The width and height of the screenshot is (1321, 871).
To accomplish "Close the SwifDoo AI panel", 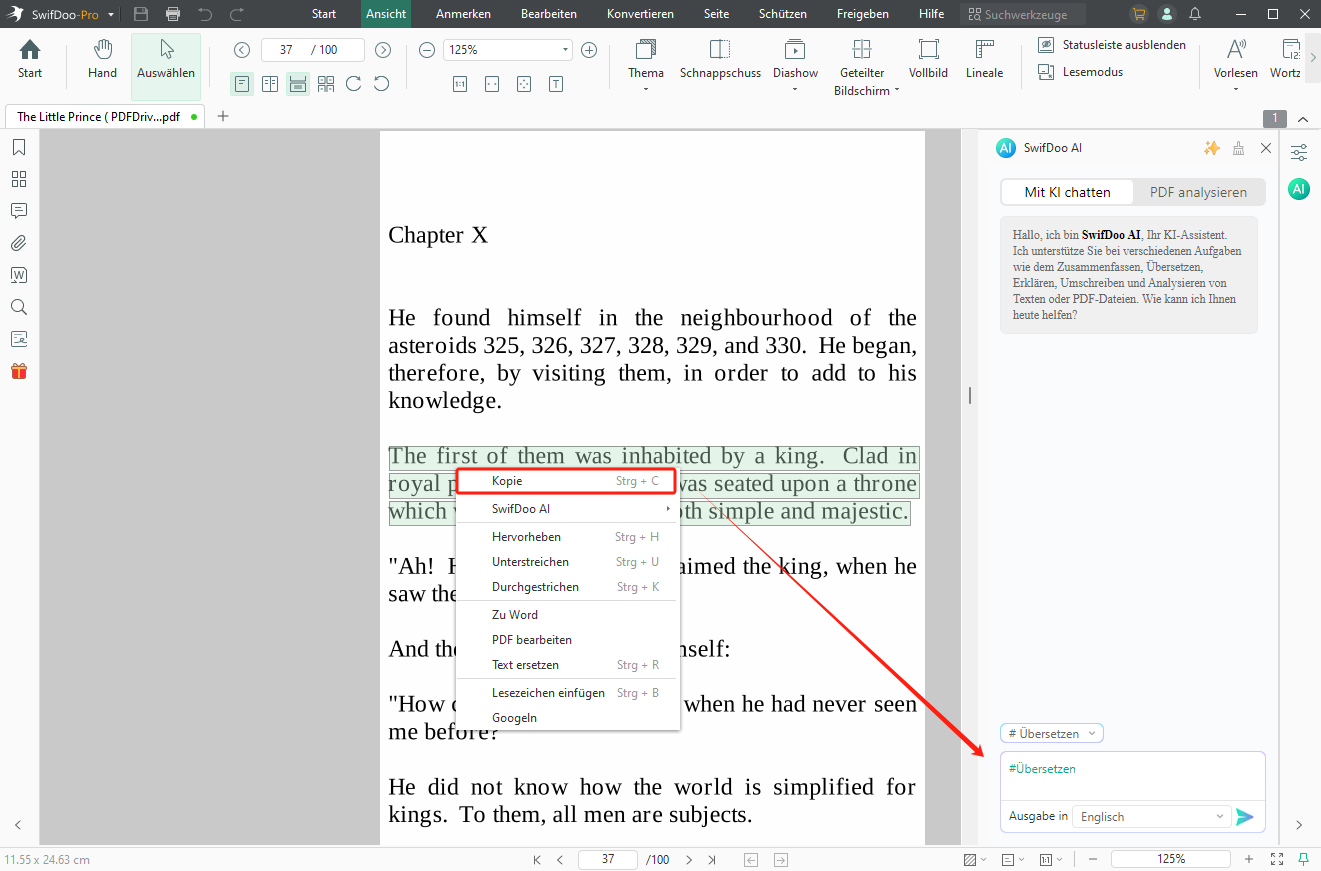I will [1266, 148].
